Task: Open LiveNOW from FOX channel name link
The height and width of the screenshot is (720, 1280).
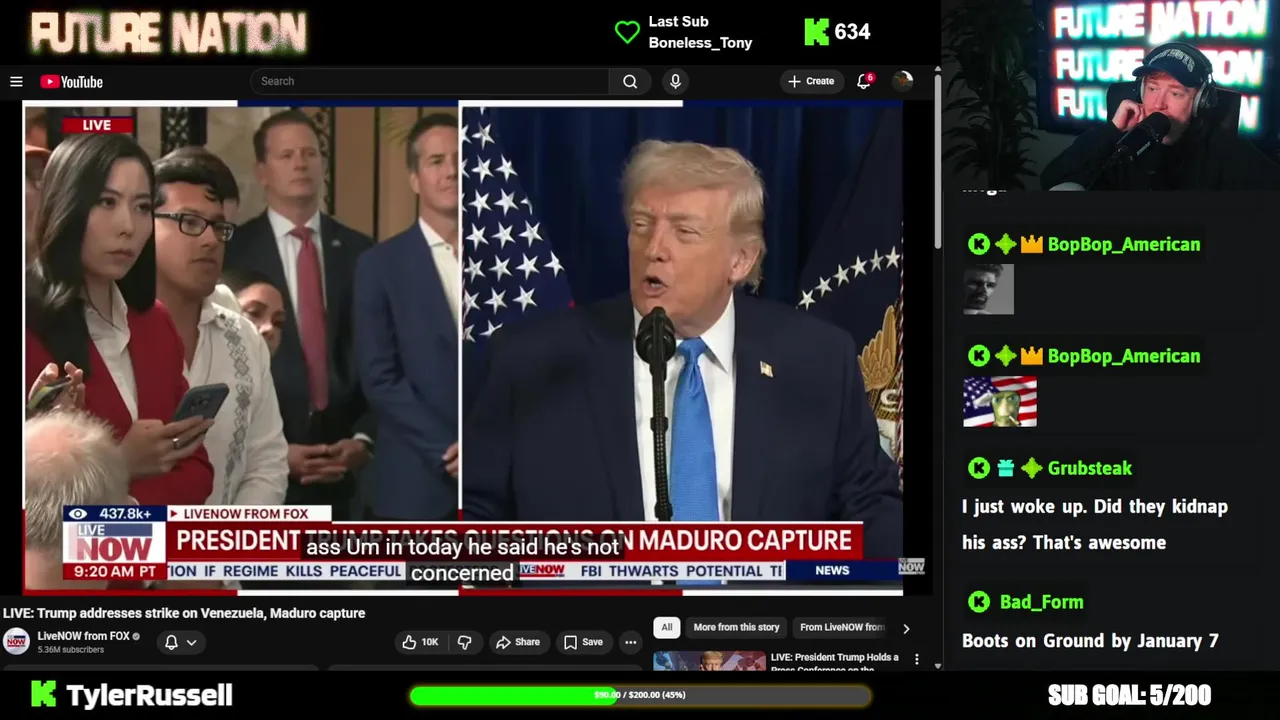Action: (x=84, y=636)
